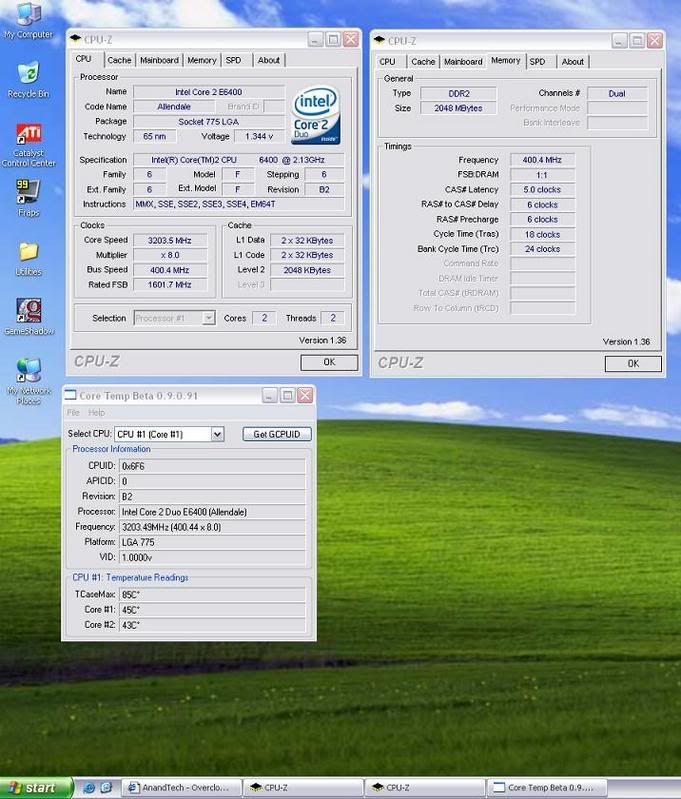The image size is (681, 799).
Task: Click the FSB:DRAM 1:1 value
Action: [x=542, y=175]
